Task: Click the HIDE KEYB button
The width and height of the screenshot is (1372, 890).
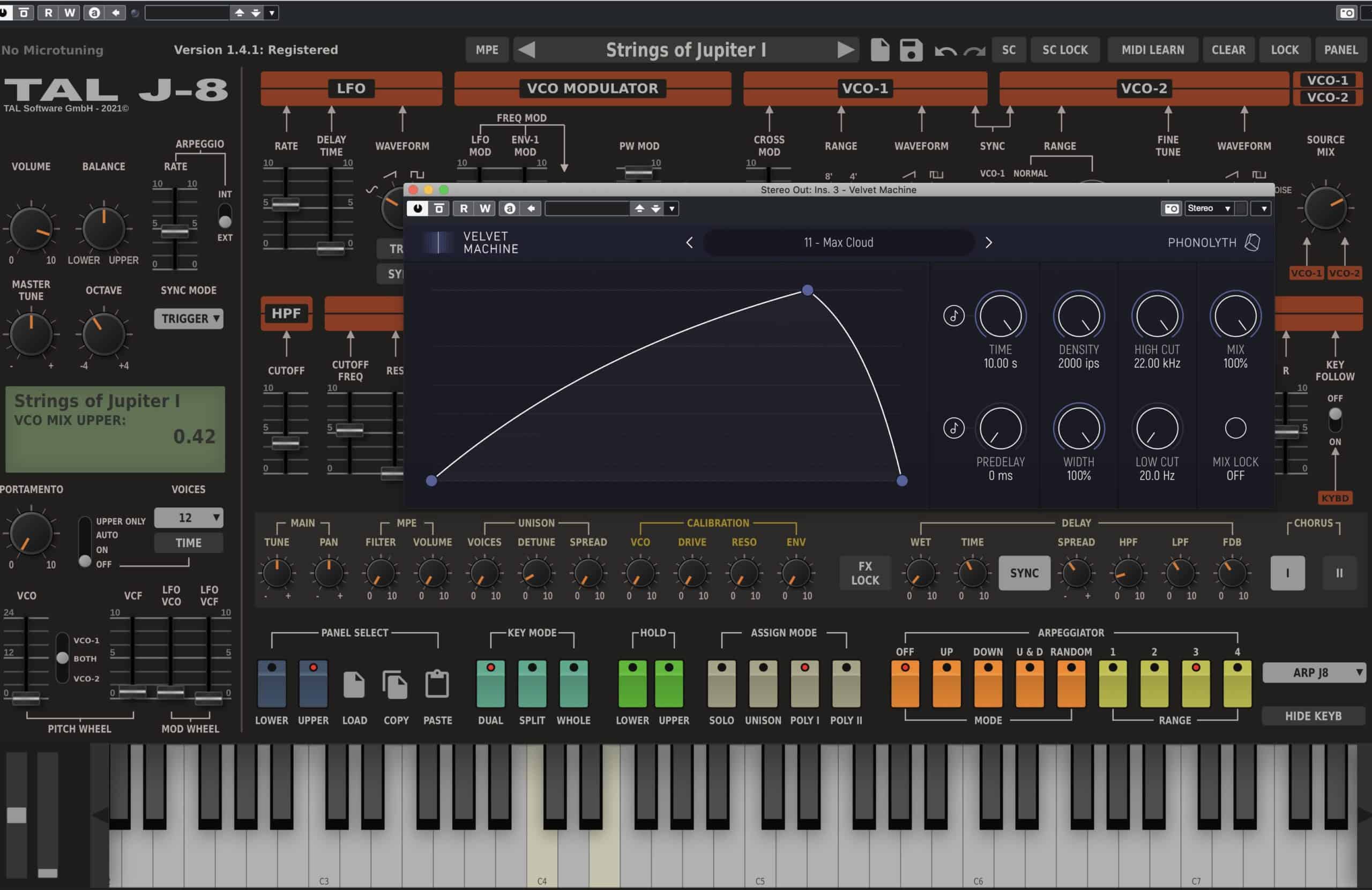Action: pos(1313,716)
